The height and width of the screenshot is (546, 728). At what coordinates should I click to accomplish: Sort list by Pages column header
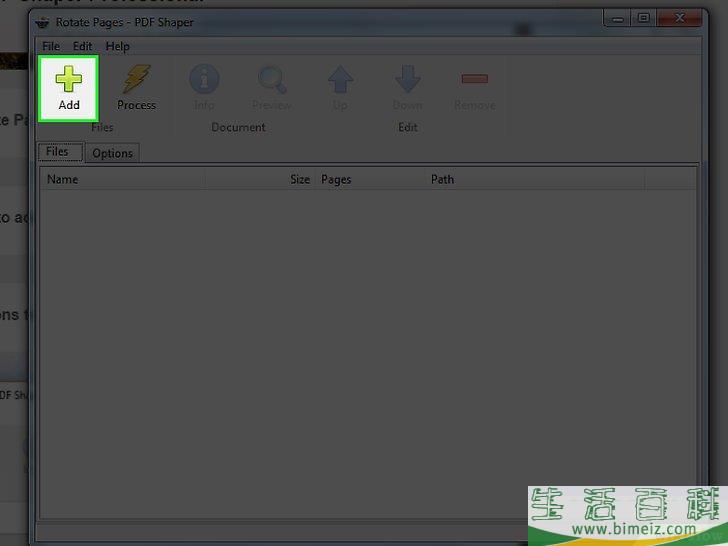click(x=370, y=179)
